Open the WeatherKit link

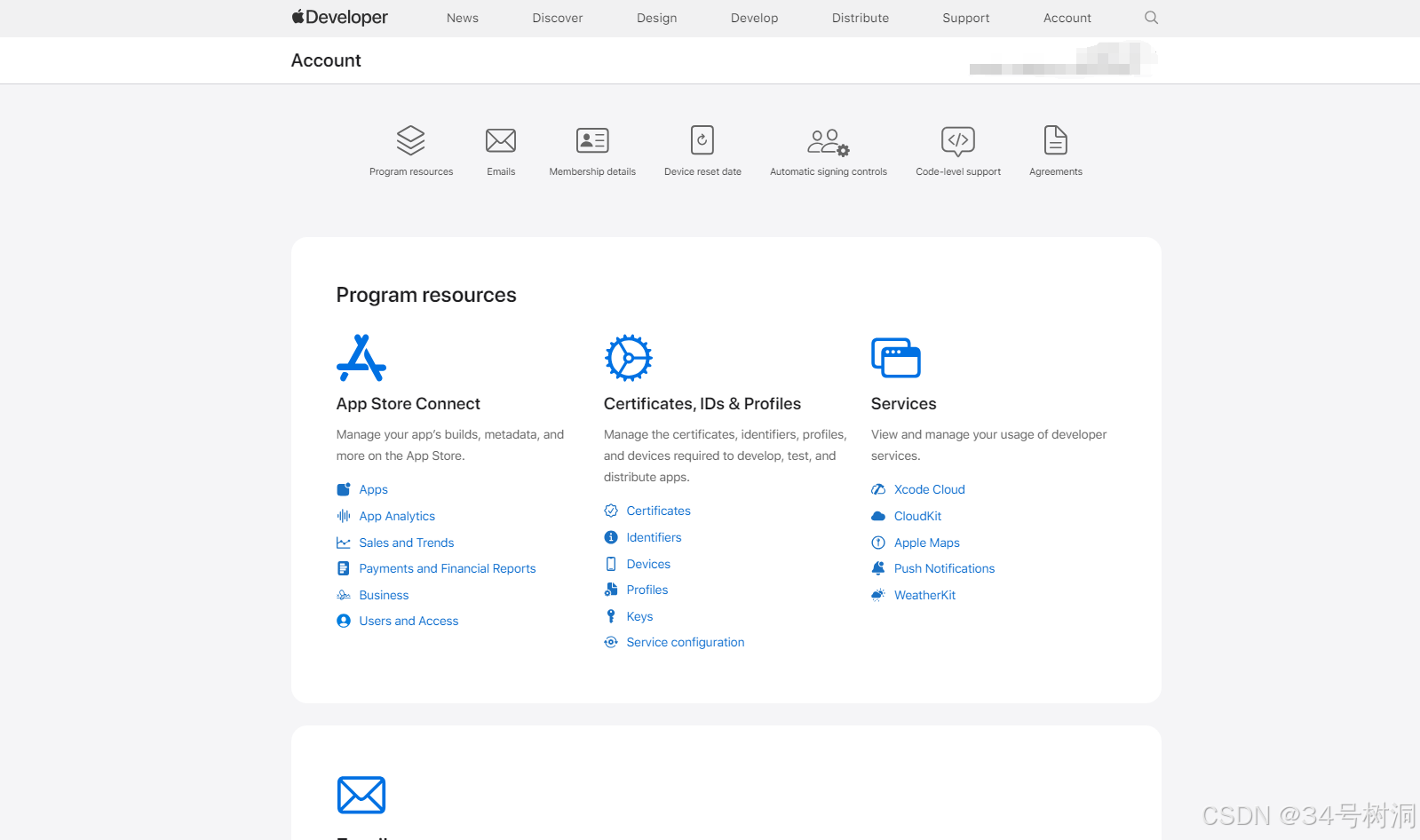pyautogui.click(x=924, y=595)
